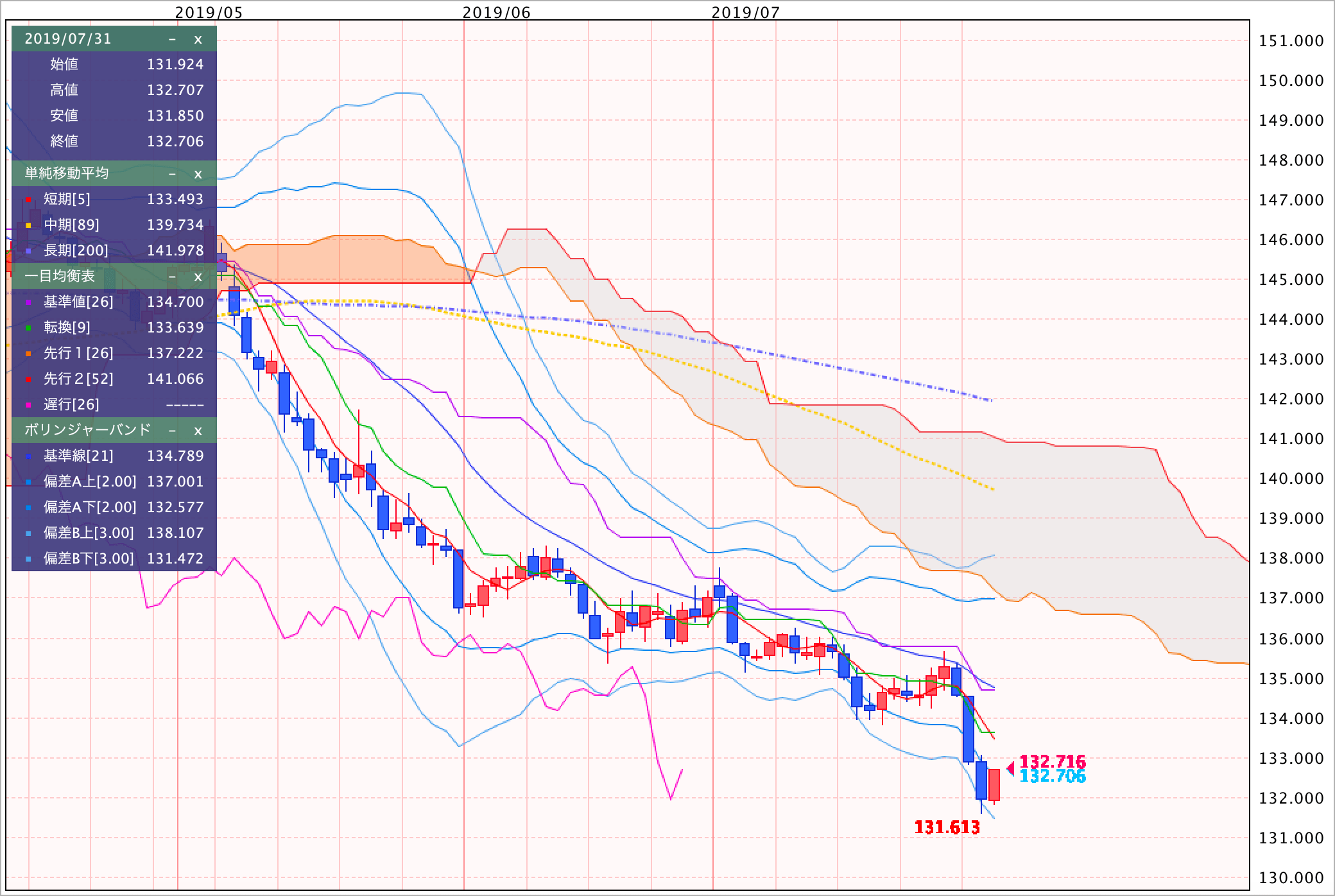Select the 高値 132.707 row
1335x896 pixels.
tap(114, 90)
